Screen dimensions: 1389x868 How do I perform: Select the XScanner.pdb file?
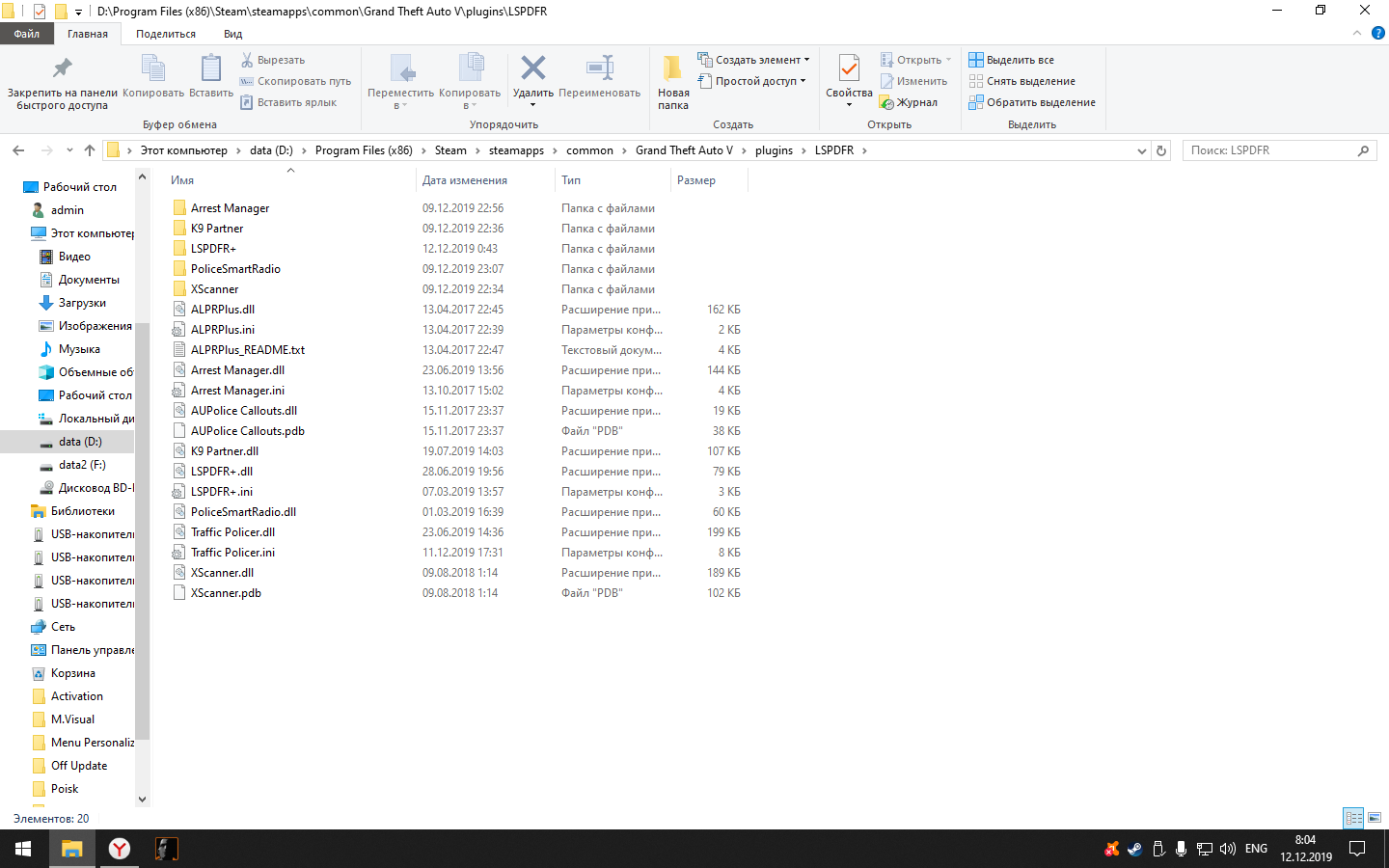pyautogui.click(x=226, y=593)
